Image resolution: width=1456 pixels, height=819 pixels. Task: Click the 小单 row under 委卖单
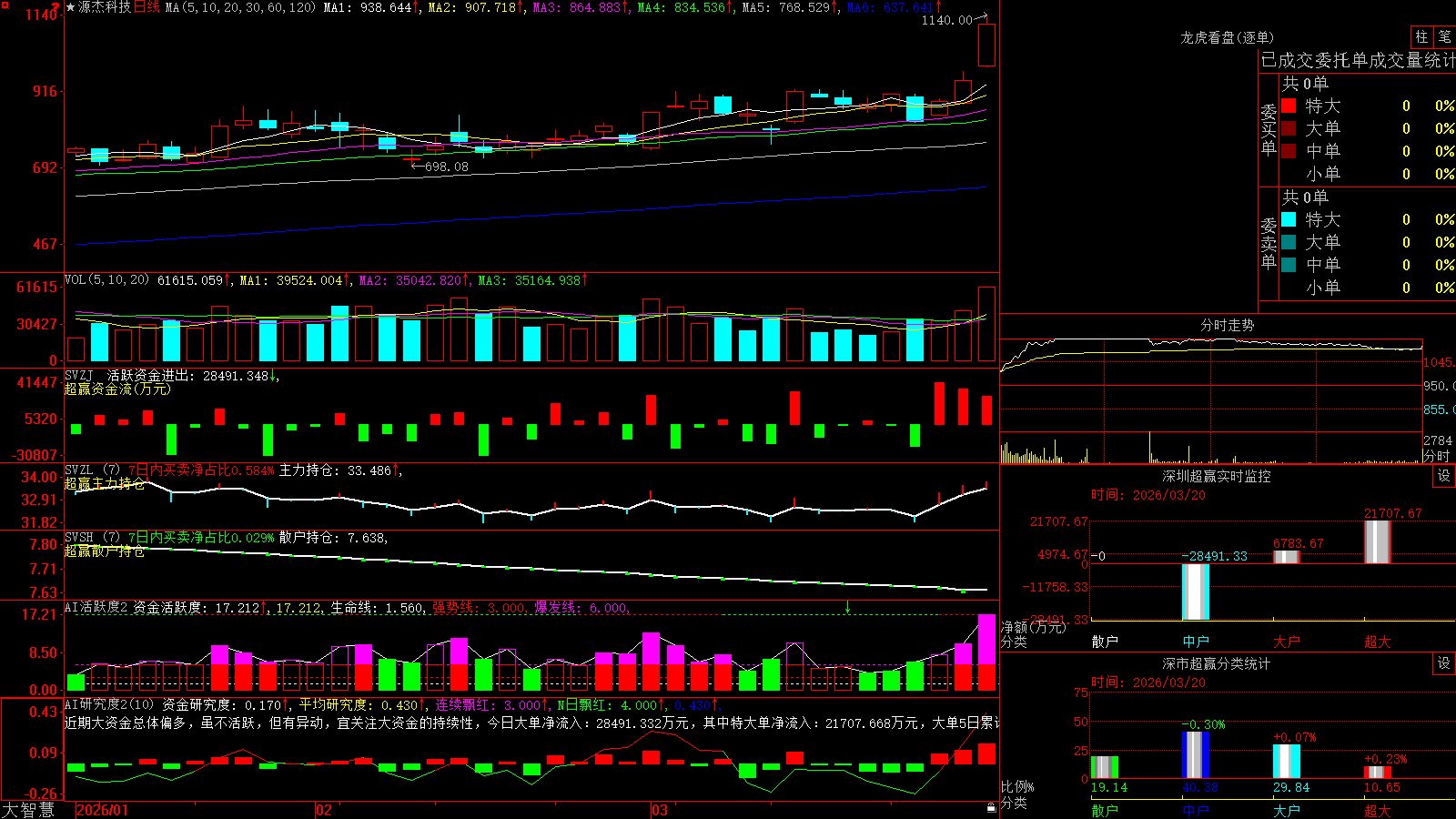(1368, 288)
